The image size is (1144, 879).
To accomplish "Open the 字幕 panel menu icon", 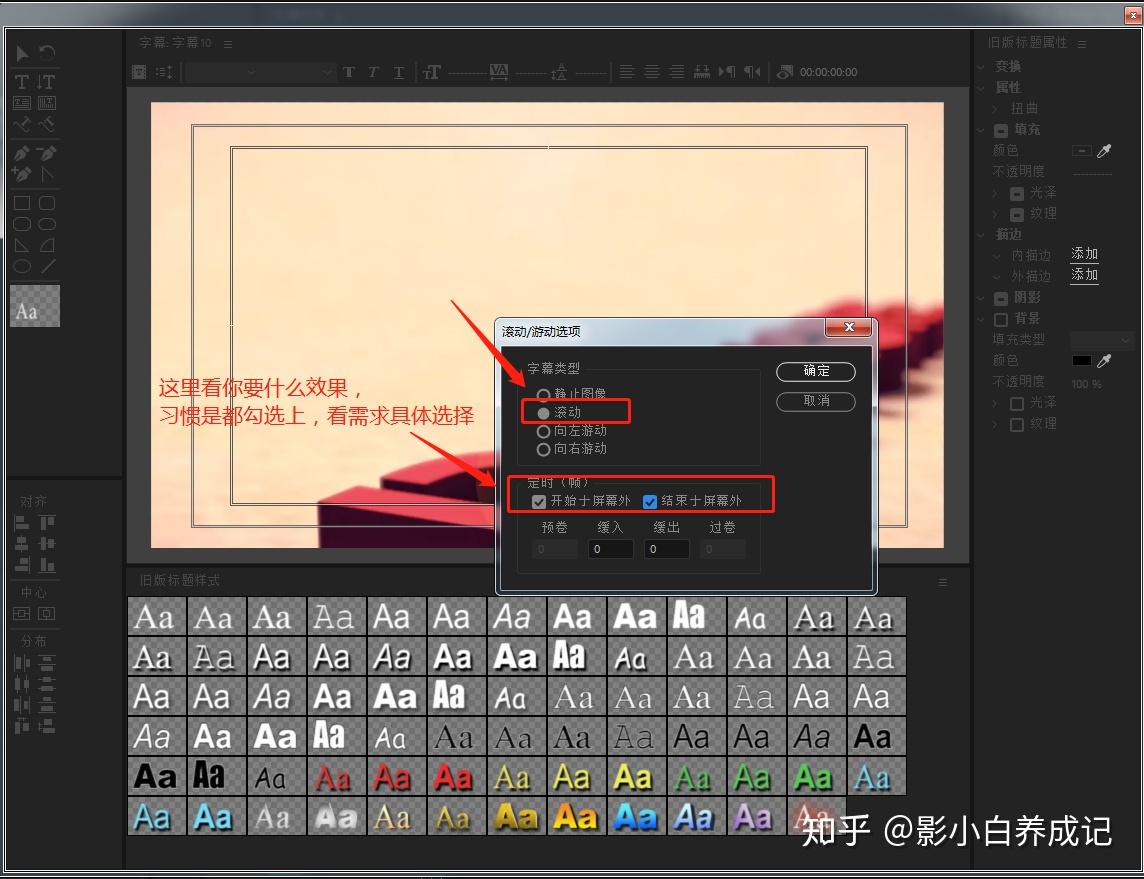I will tap(228, 44).
